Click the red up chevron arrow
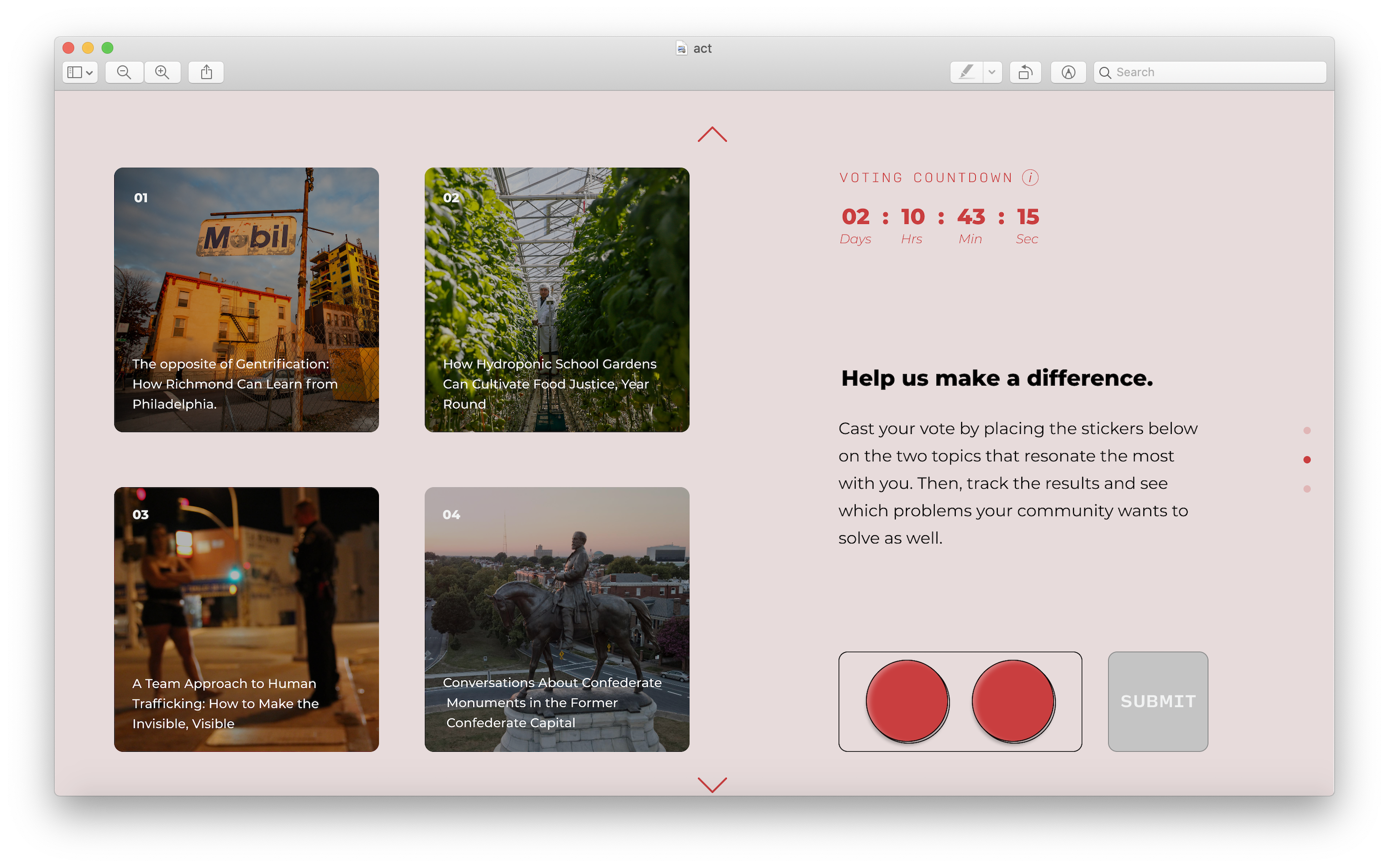This screenshot has height=868, width=1389. 712,135
